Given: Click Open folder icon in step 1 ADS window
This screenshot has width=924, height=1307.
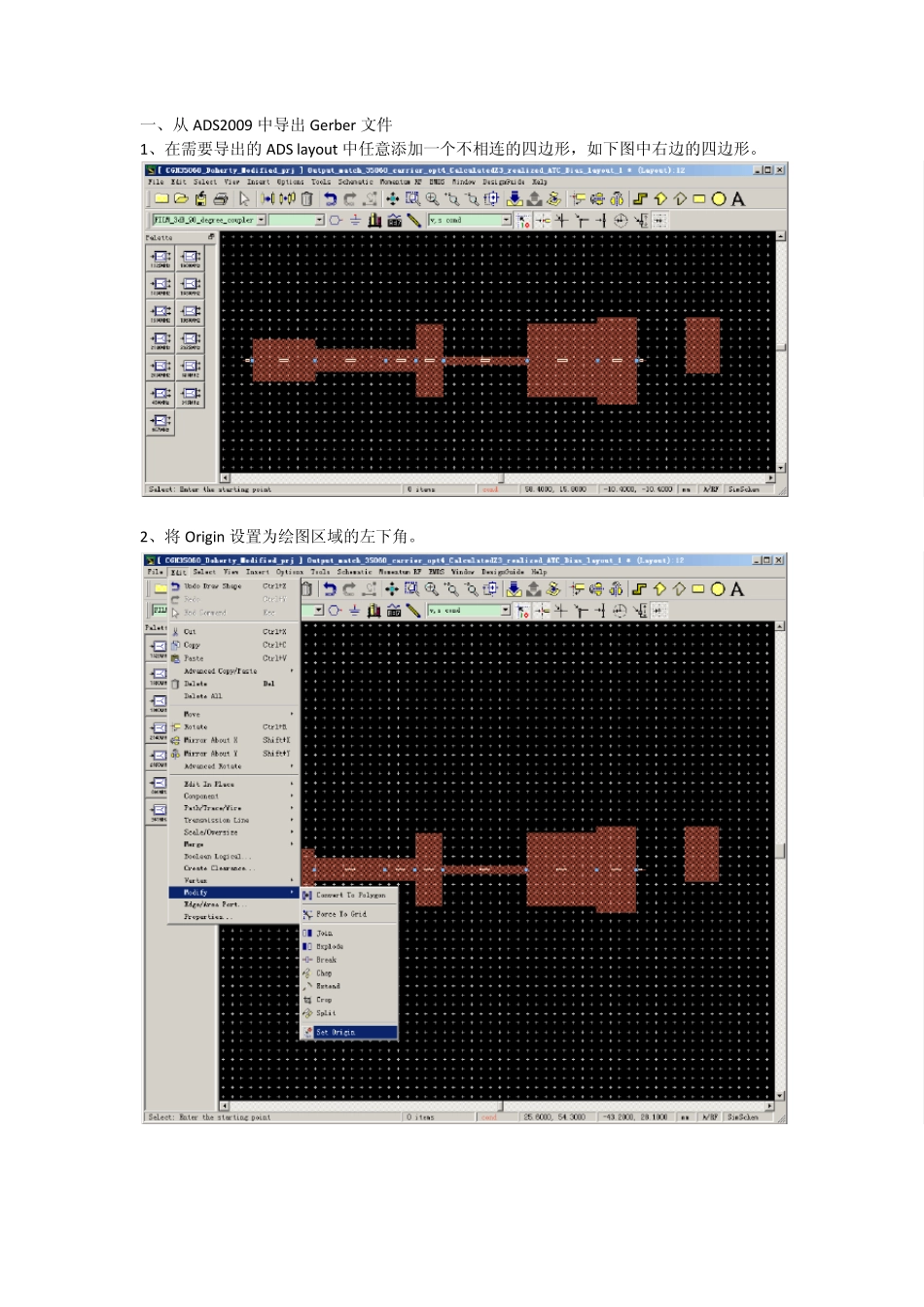Looking at the screenshot, I should [x=181, y=199].
